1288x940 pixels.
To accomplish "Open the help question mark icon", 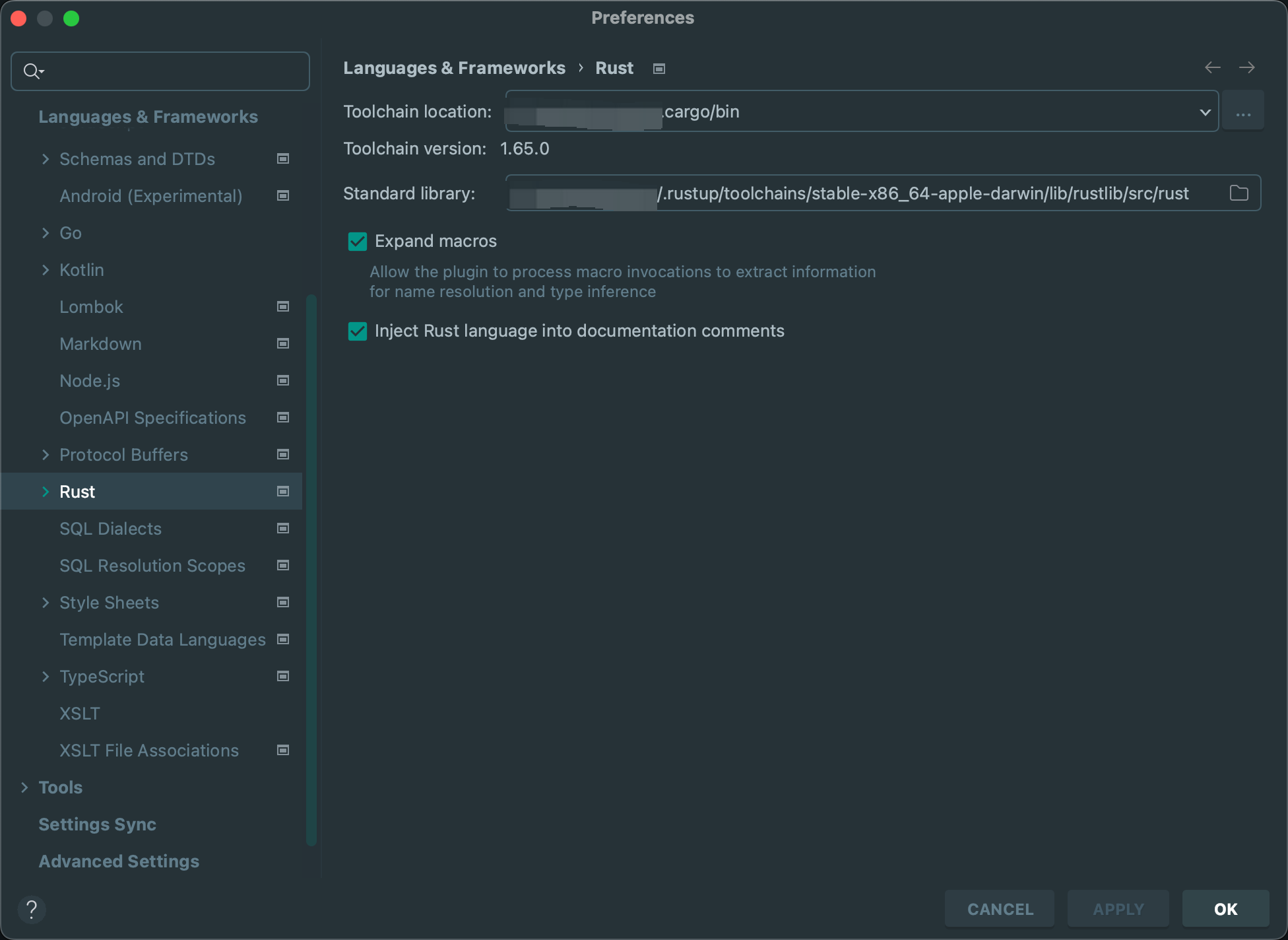I will tap(33, 909).
